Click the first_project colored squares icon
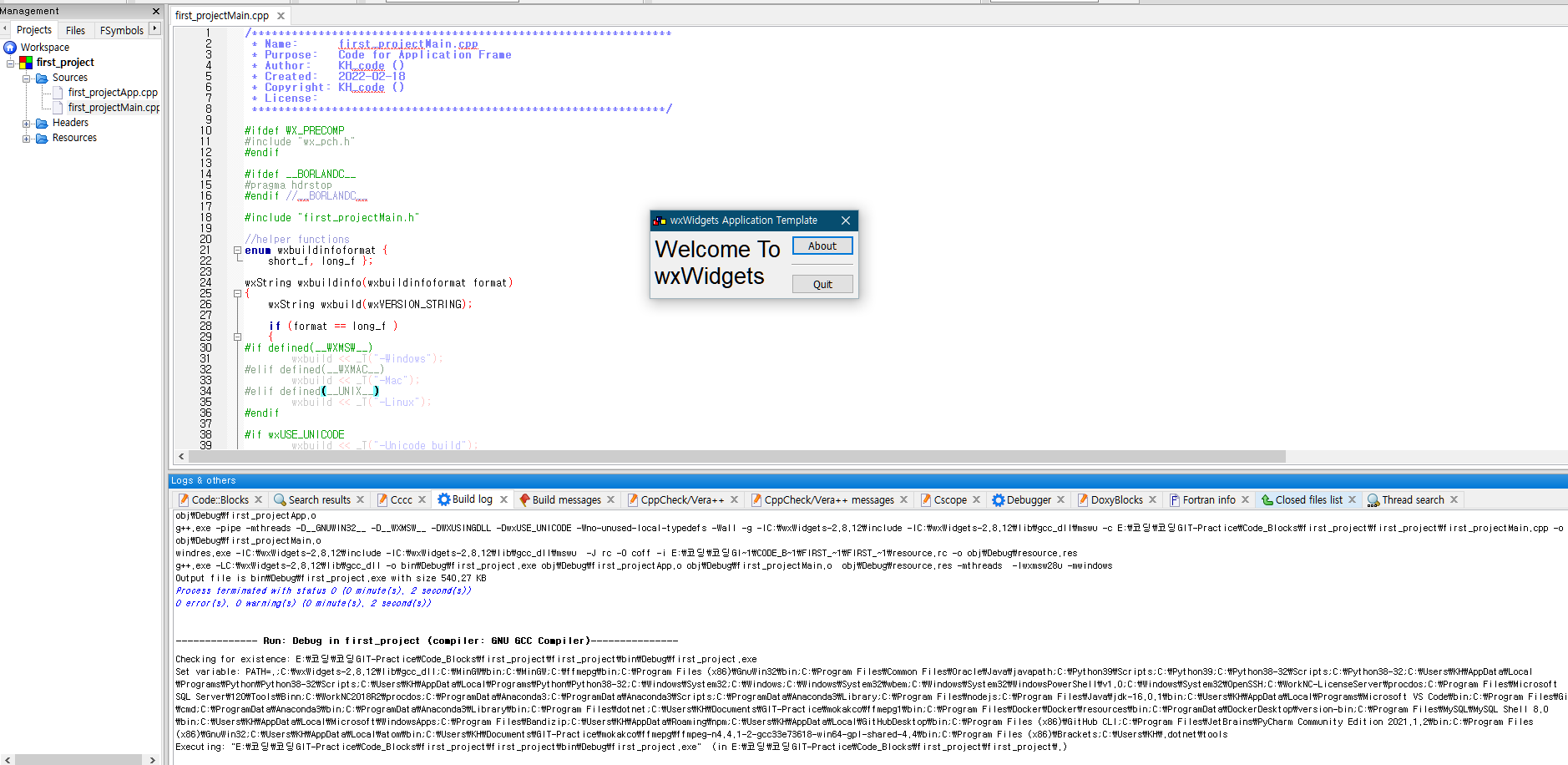Image resolution: width=1568 pixels, height=765 pixels. tap(26, 63)
